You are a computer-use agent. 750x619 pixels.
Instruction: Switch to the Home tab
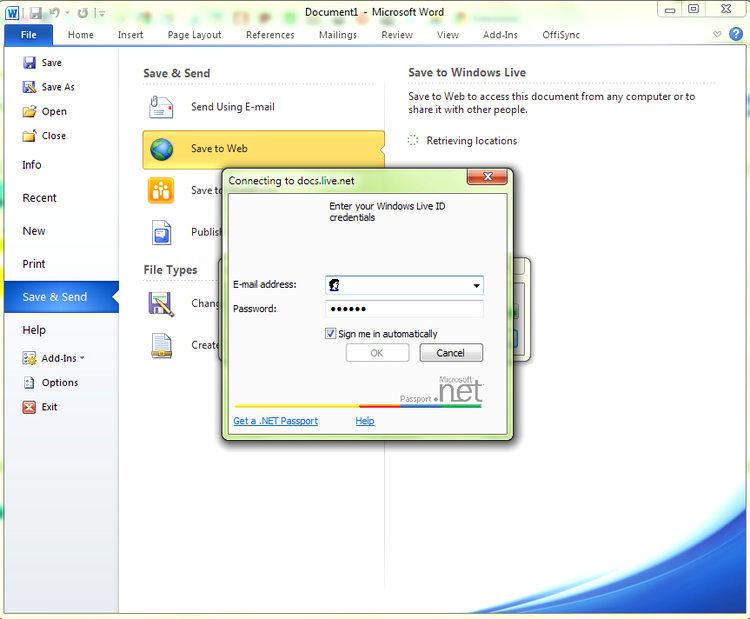tap(80, 35)
